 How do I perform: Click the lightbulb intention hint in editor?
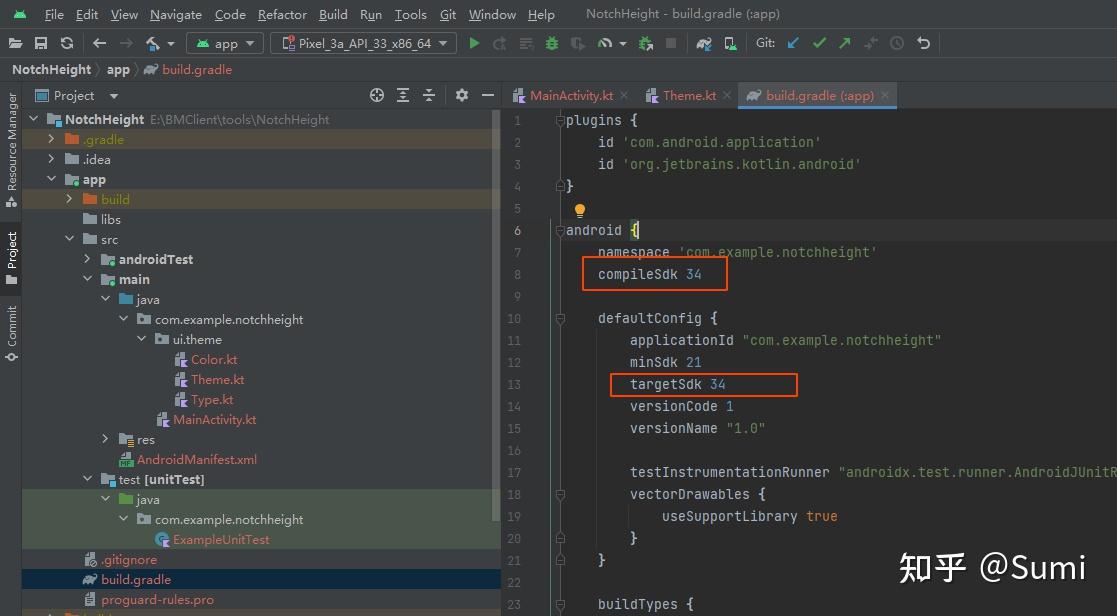pyautogui.click(x=579, y=210)
